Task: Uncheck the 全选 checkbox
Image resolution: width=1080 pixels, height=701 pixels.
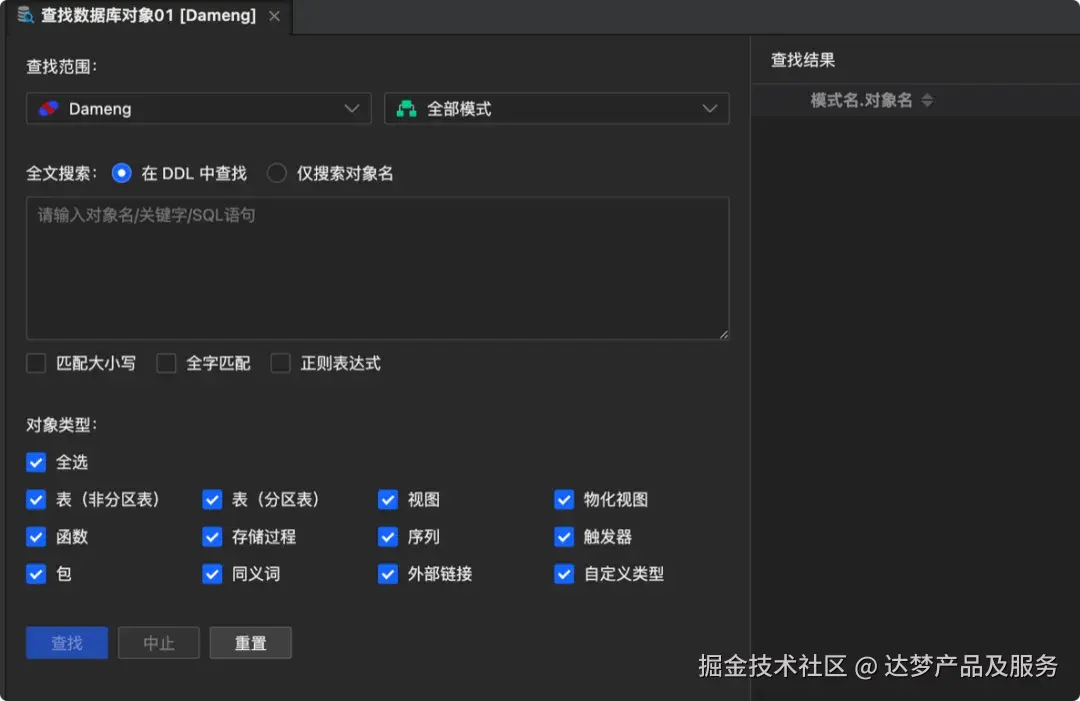Action: 36,462
